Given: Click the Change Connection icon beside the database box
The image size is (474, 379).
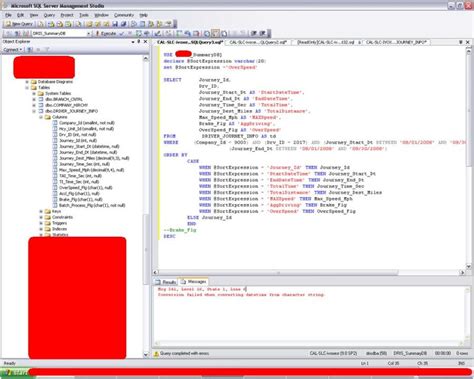Looking at the screenshot, I should tap(26, 33).
